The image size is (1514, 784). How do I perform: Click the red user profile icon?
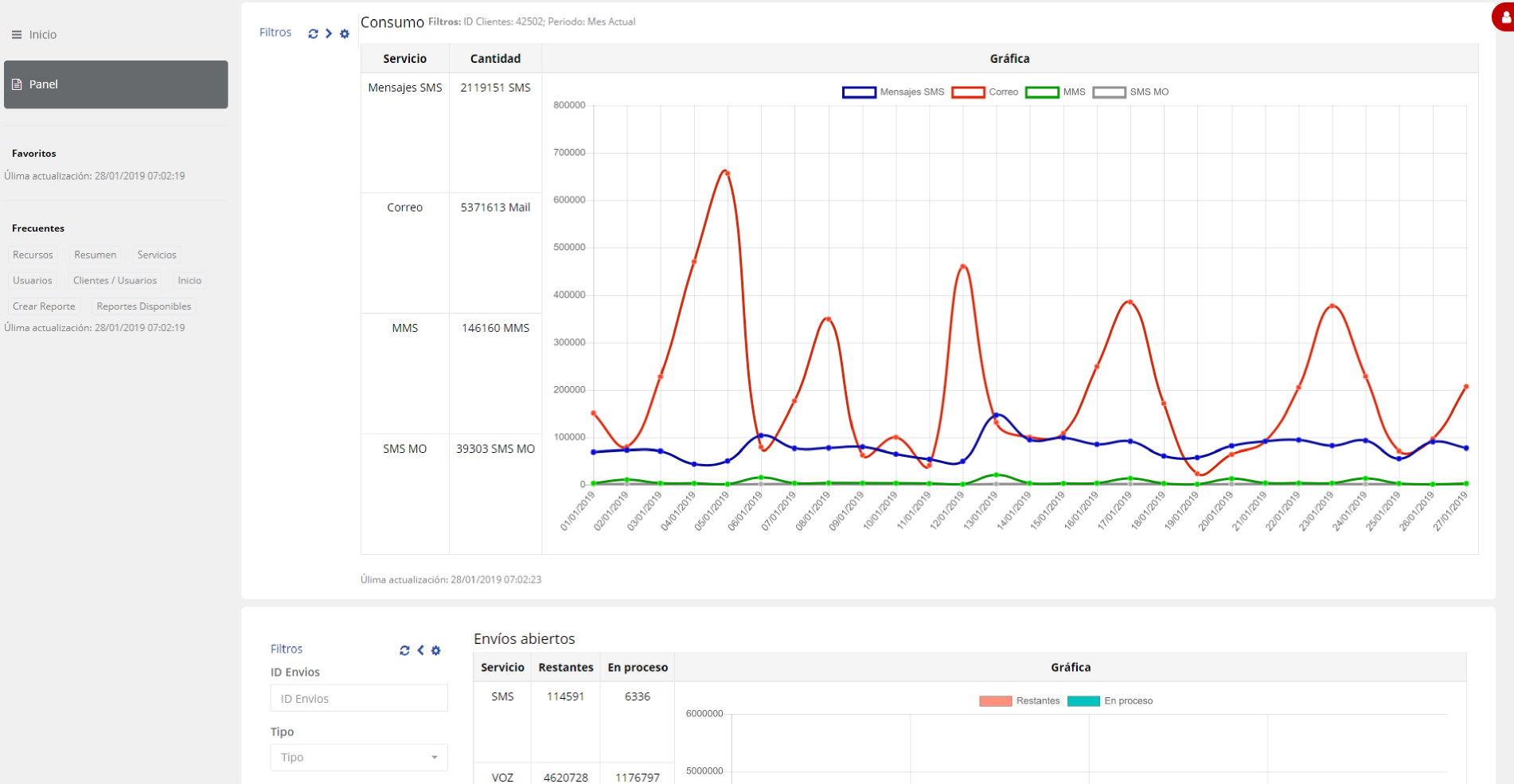coord(1504,18)
